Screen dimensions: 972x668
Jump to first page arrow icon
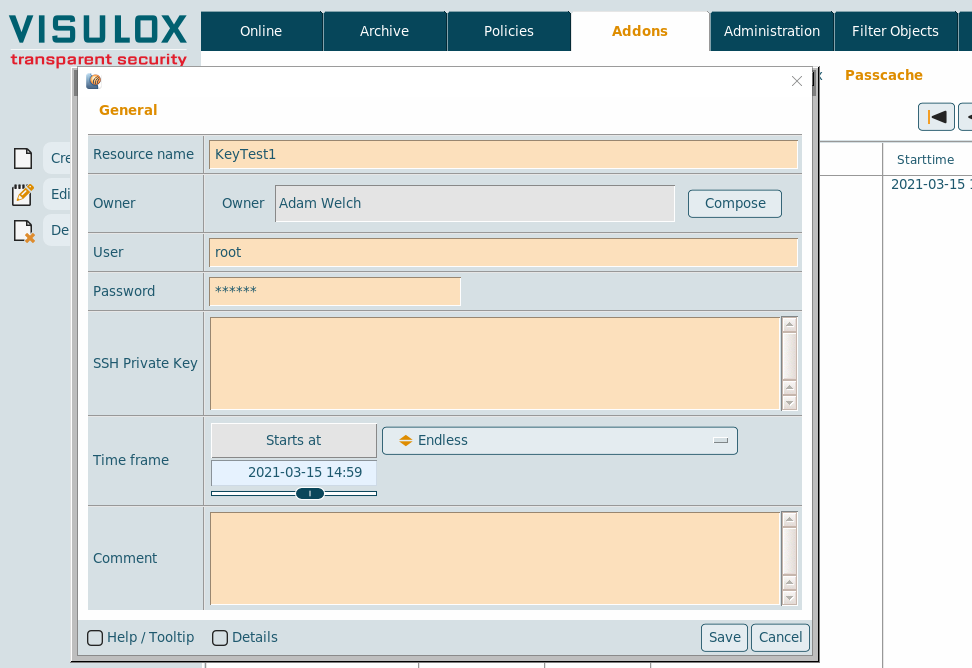click(936, 117)
